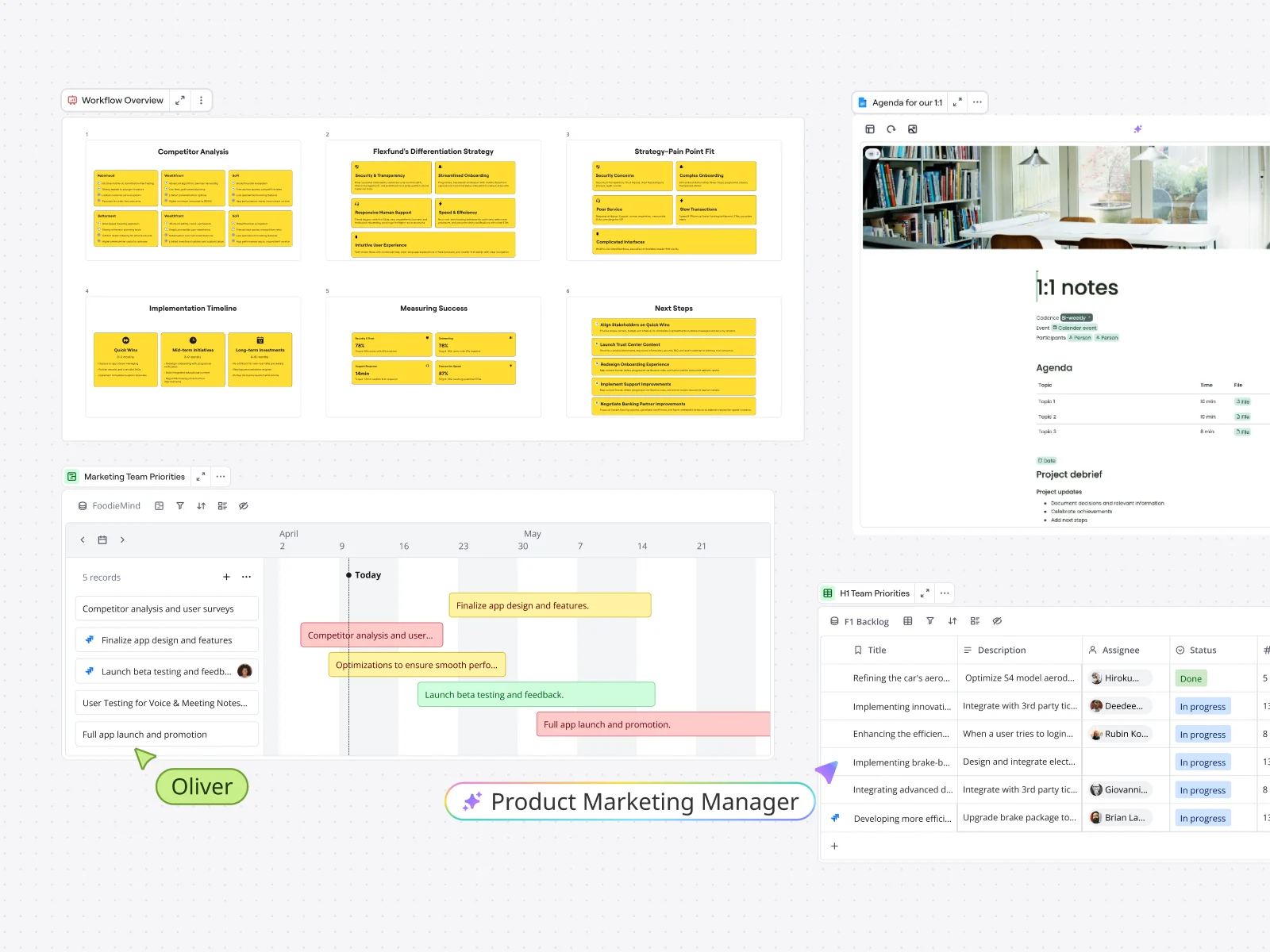The image size is (1270, 952).
Task: Open the Strategy-Pain Point Fit slide
Action: tap(674, 200)
